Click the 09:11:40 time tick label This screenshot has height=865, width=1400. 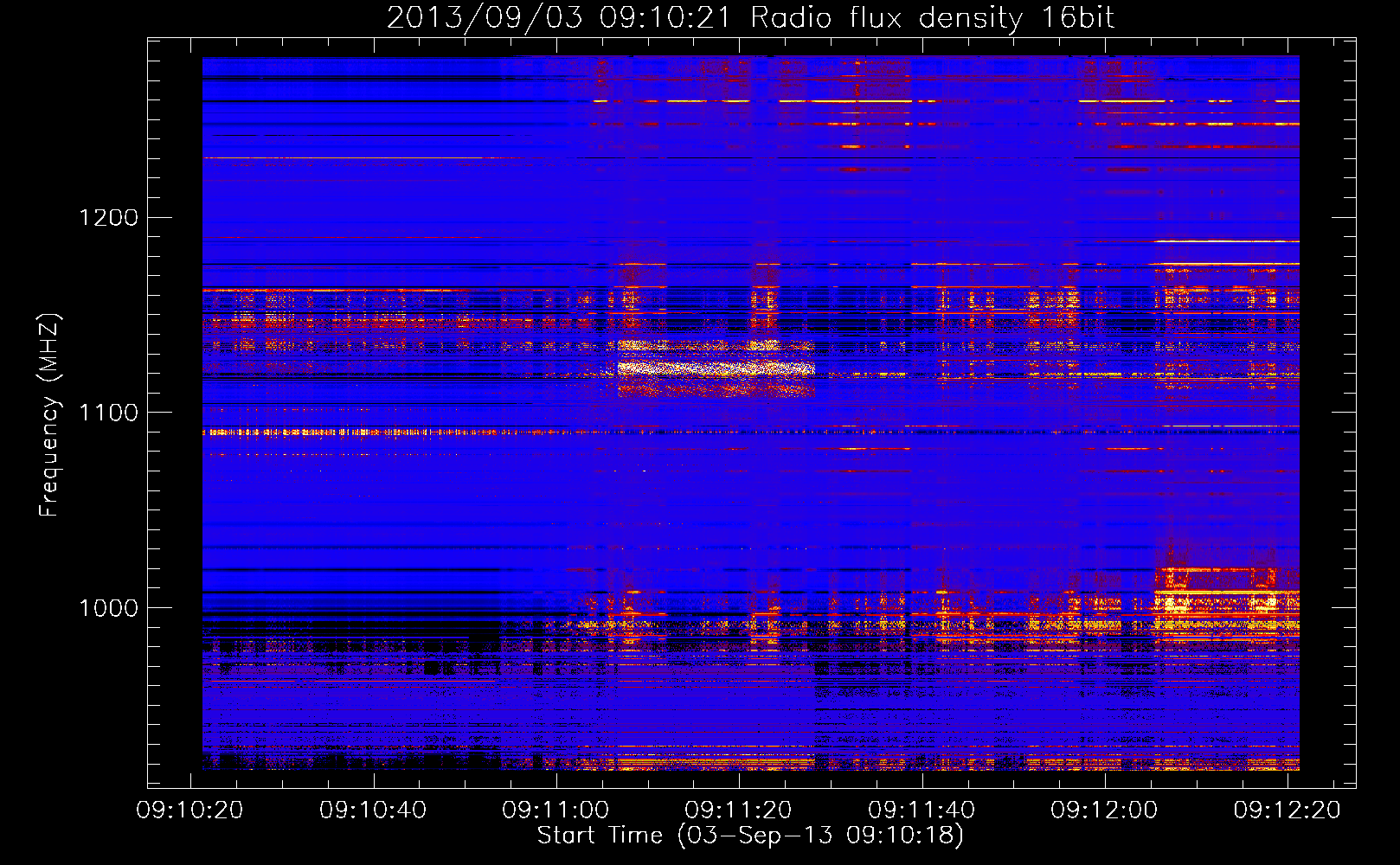tap(922, 811)
